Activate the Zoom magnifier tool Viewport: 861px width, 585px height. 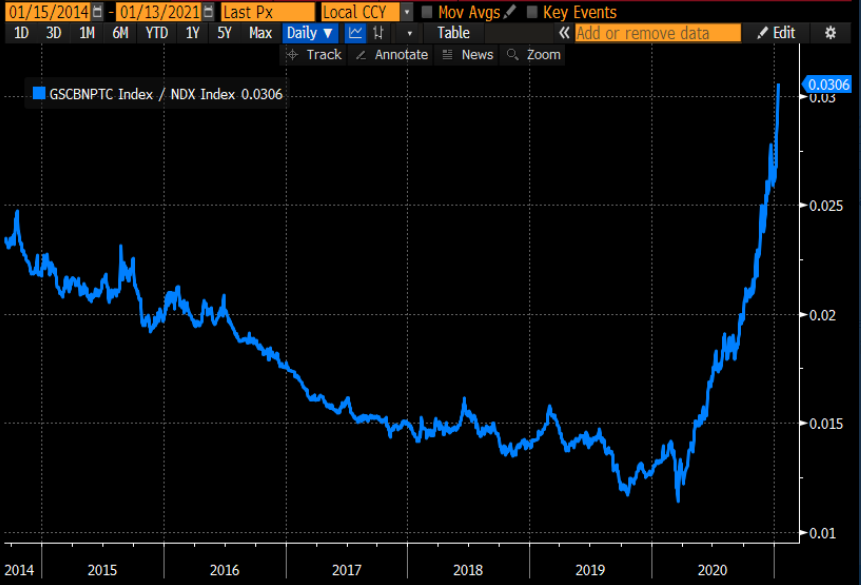point(533,55)
